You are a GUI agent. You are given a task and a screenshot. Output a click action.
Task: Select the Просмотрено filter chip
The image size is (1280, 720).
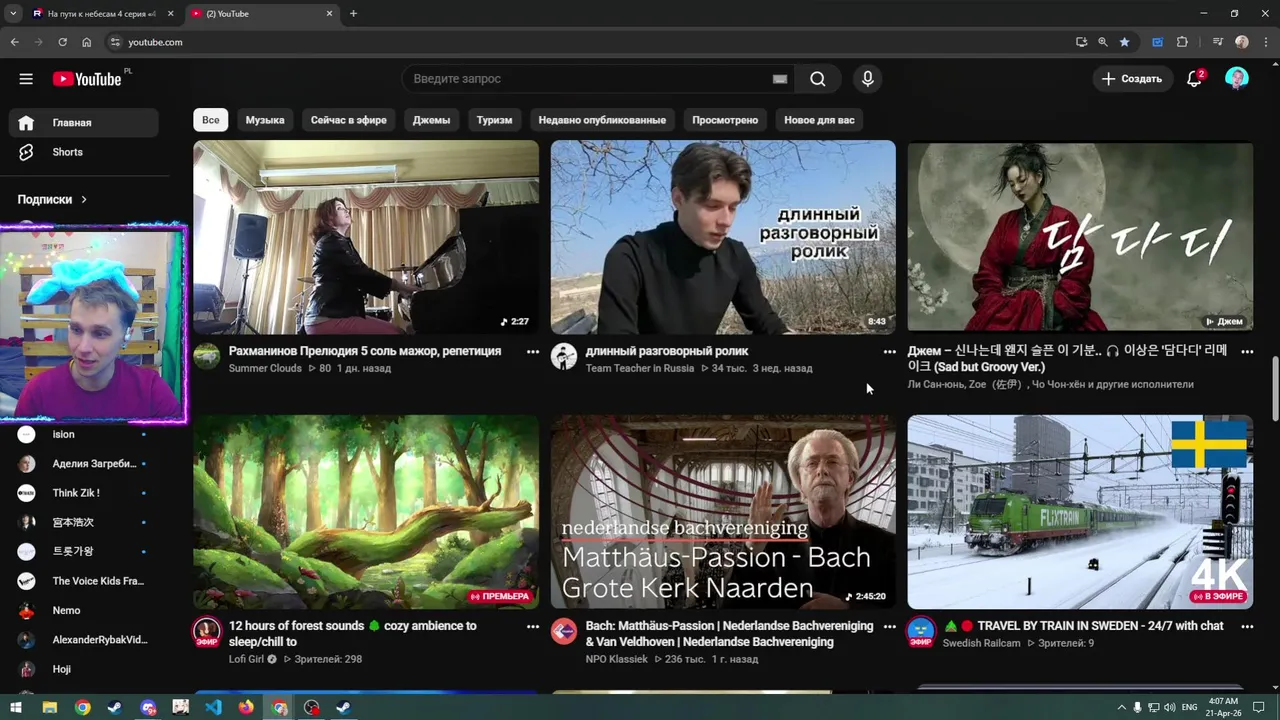(725, 120)
